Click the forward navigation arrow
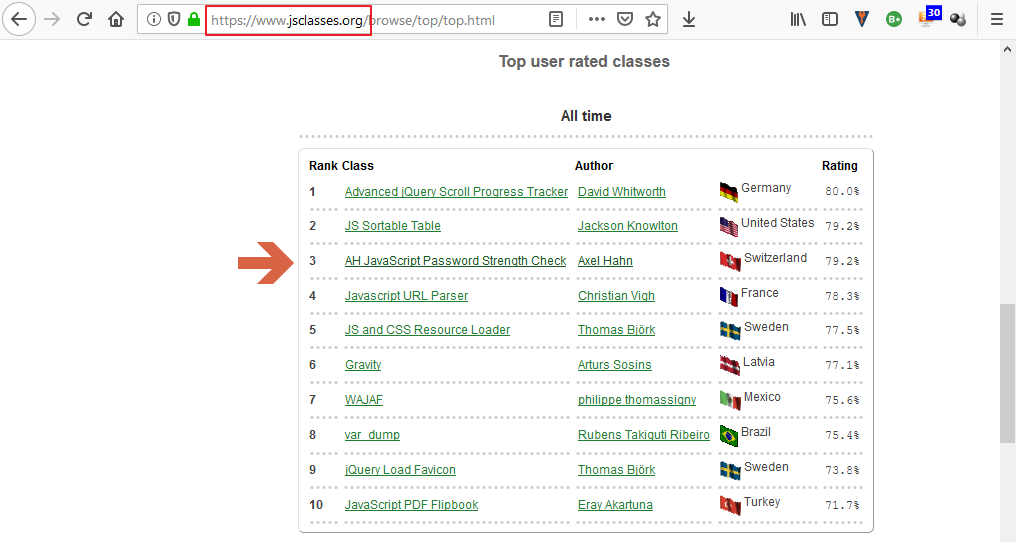Viewport: 1016px width, 542px height. coord(52,19)
